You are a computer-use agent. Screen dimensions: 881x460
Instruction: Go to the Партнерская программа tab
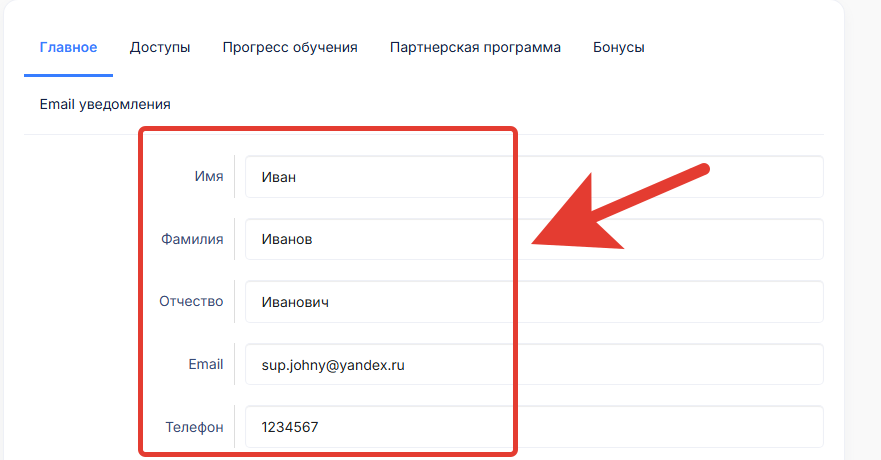tap(475, 47)
